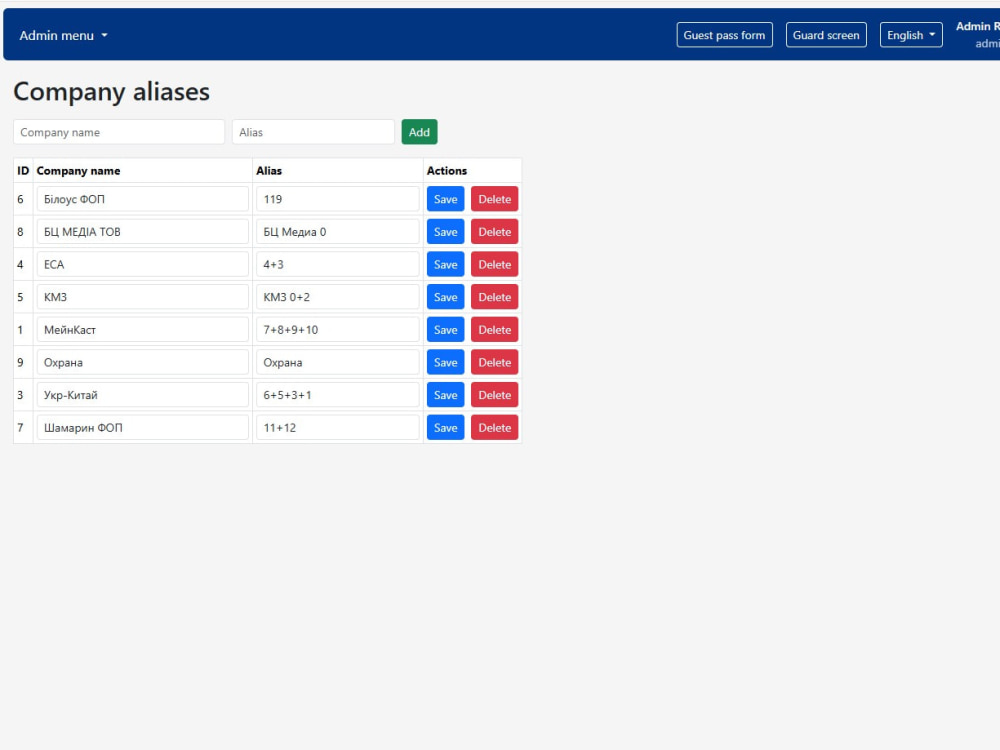Screen dimensions: 1000x750
Task: Edit the alias field containing 119
Action: pos(337,199)
